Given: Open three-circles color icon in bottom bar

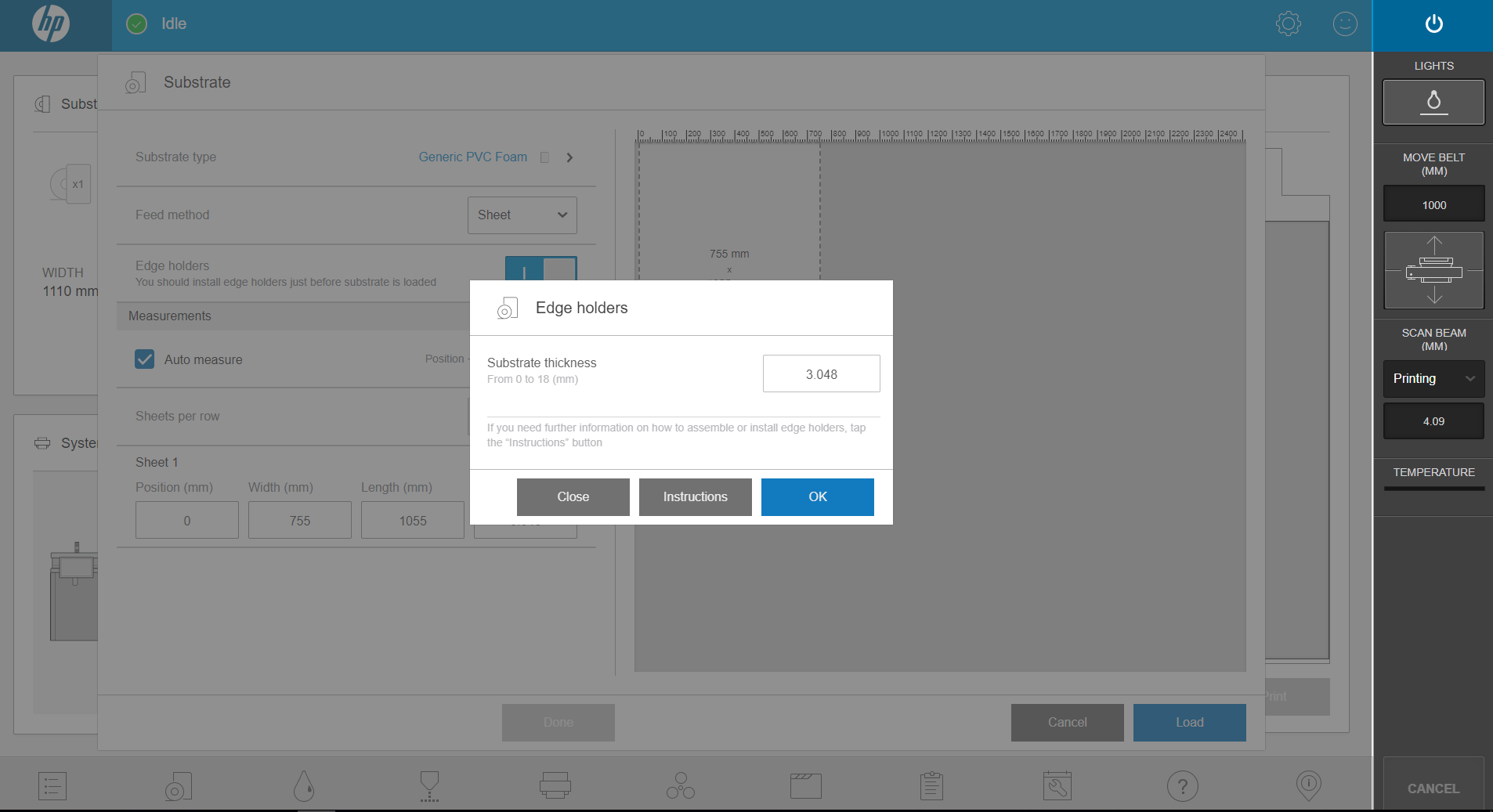Looking at the screenshot, I should click(x=681, y=785).
